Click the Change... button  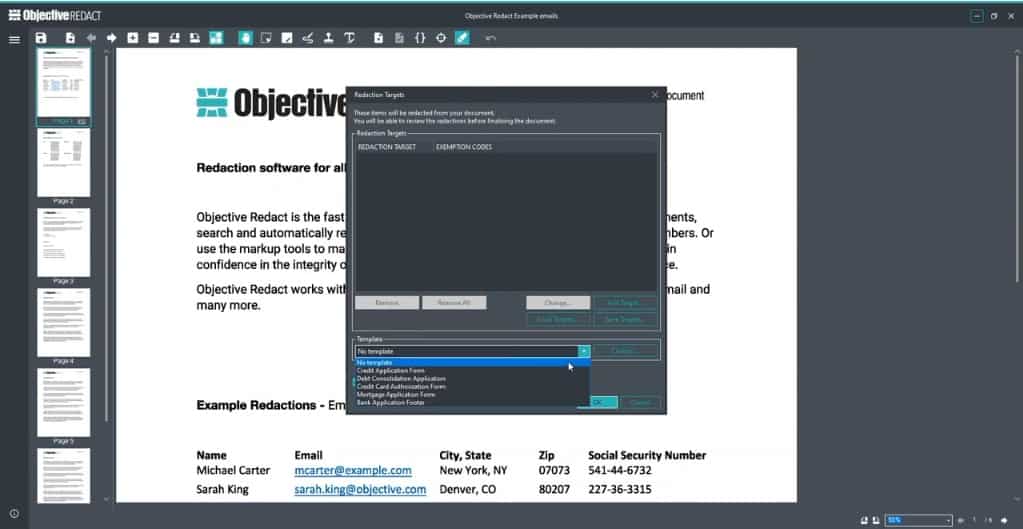pyautogui.click(x=558, y=303)
